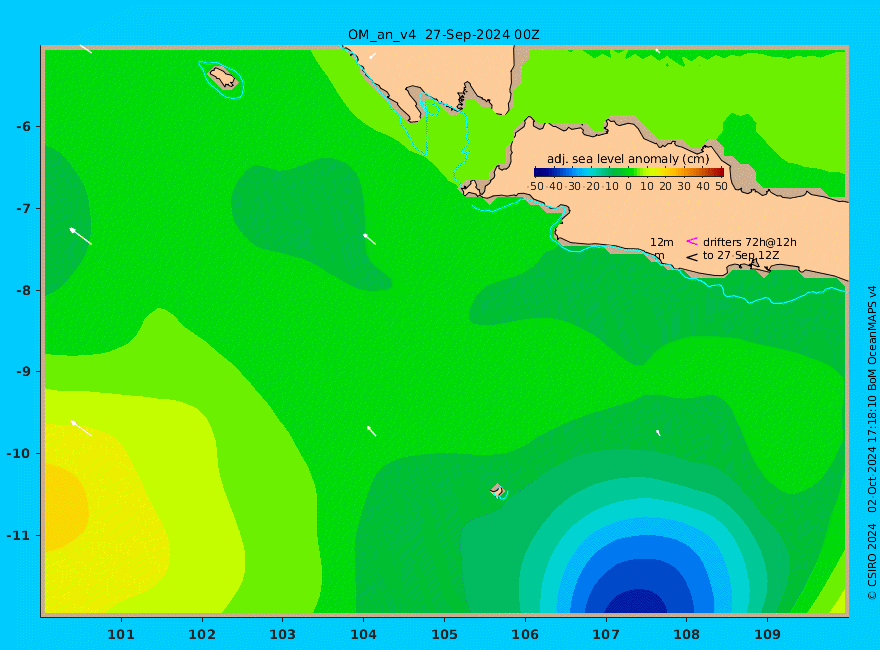880x650 pixels.
Task: Select the legend text to 27 Sep 12Z
Action: tap(741, 255)
